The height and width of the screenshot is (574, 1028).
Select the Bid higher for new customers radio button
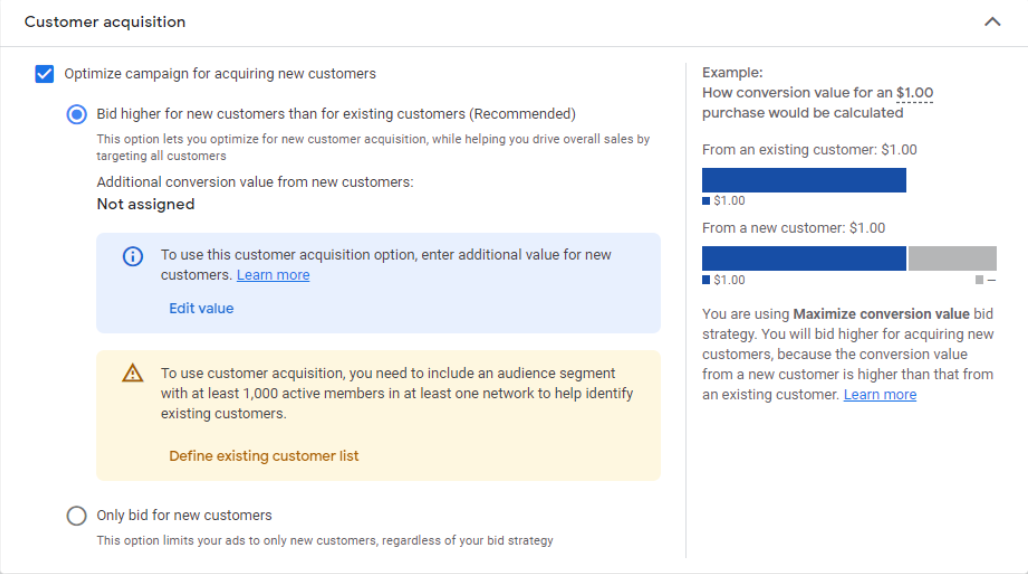(x=77, y=114)
